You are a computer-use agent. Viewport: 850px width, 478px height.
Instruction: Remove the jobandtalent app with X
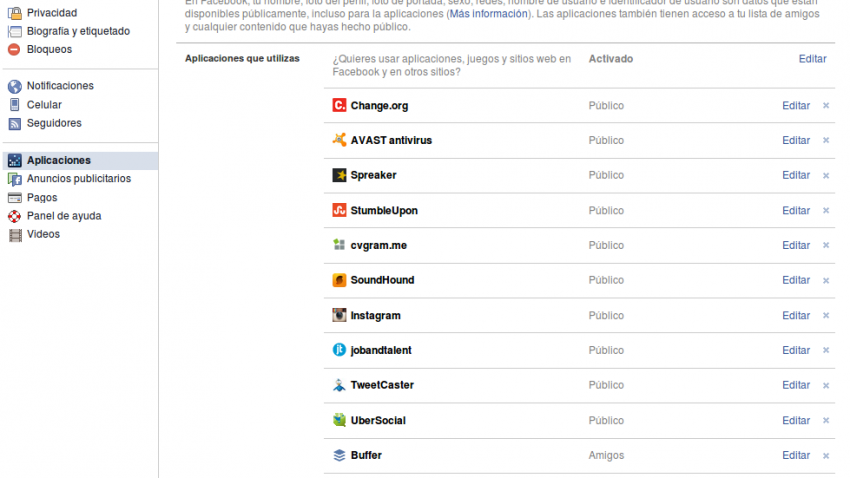[x=826, y=351]
